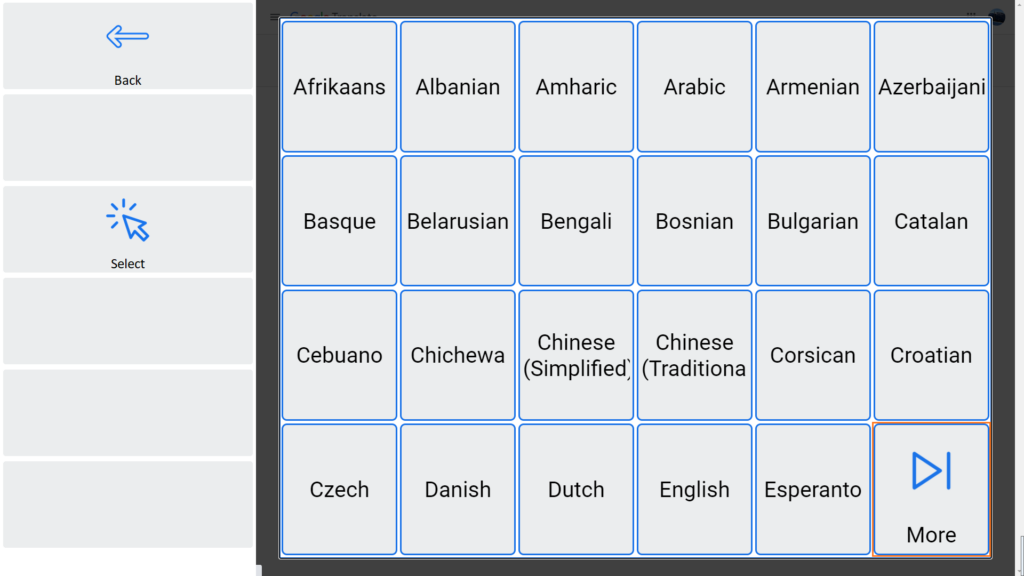Choose the Catalan language tile
Viewport: 1024px width, 576px height.
click(x=931, y=221)
